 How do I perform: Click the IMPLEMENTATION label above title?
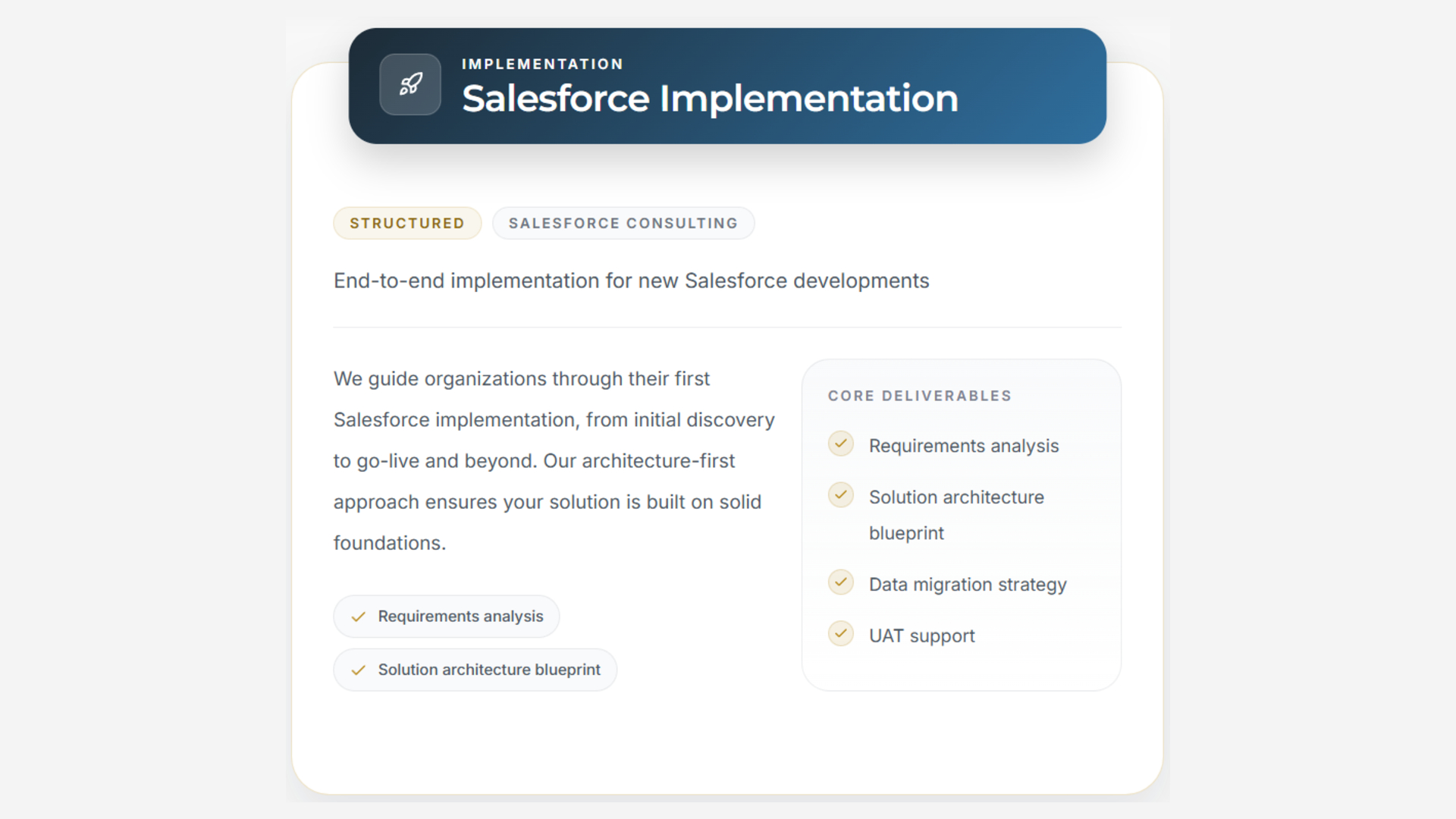pyautogui.click(x=542, y=64)
